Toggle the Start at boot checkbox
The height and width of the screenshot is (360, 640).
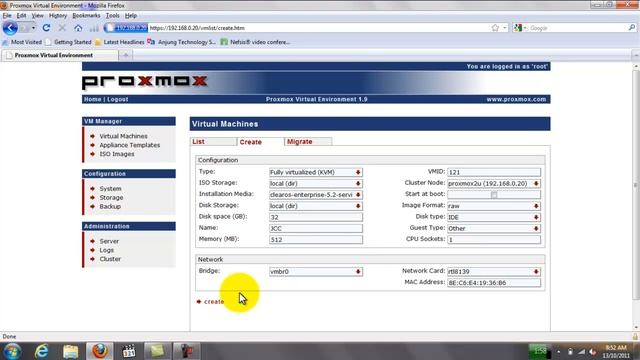click(494, 195)
